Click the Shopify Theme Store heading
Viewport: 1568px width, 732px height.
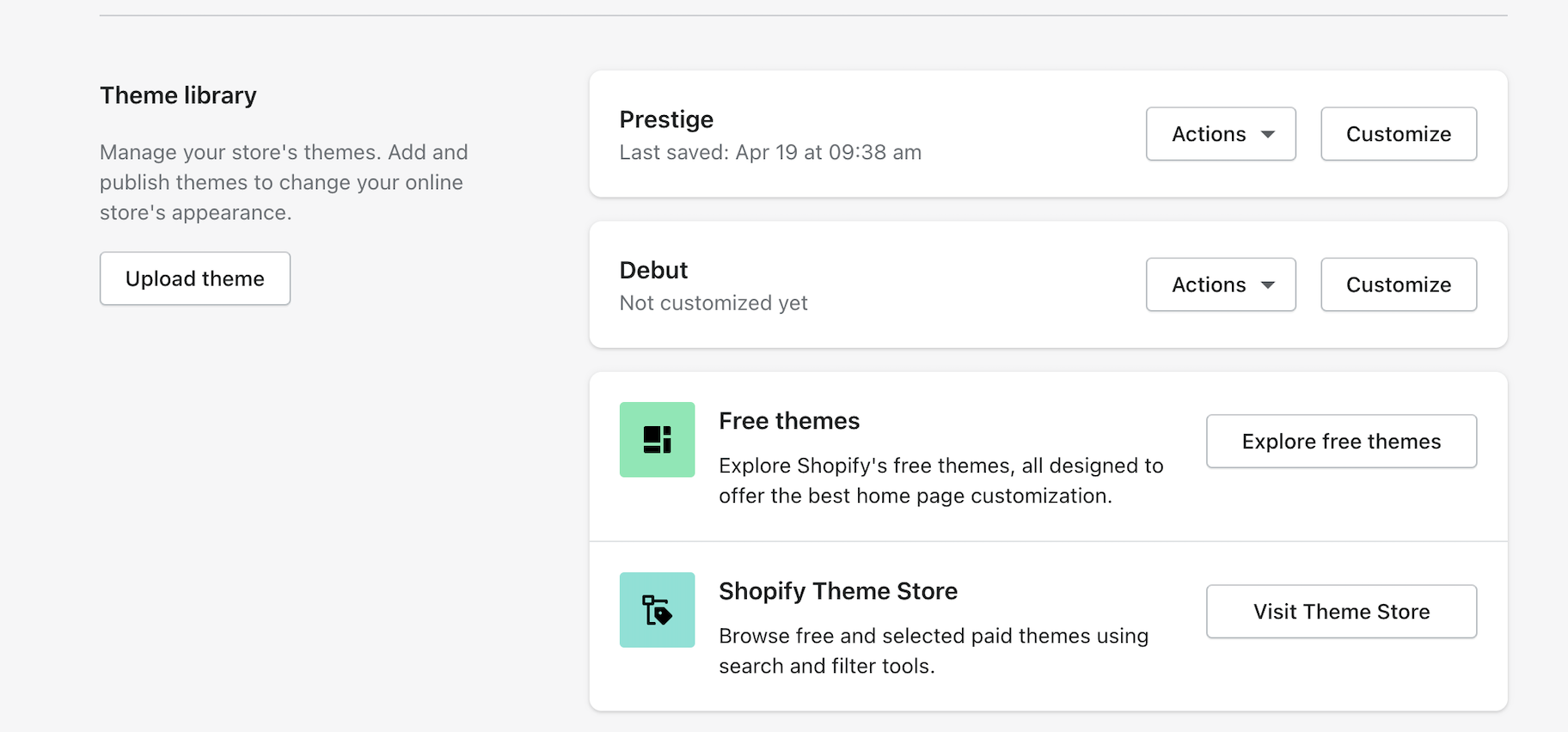coord(837,591)
